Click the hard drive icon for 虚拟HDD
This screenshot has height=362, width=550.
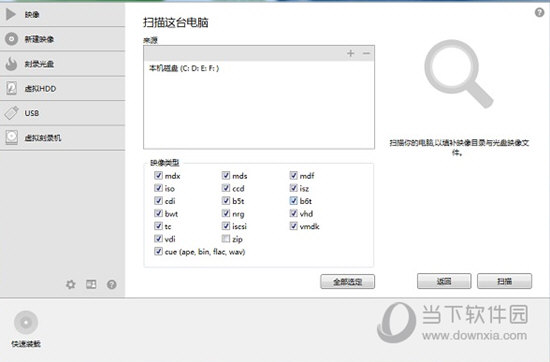[11, 88]
